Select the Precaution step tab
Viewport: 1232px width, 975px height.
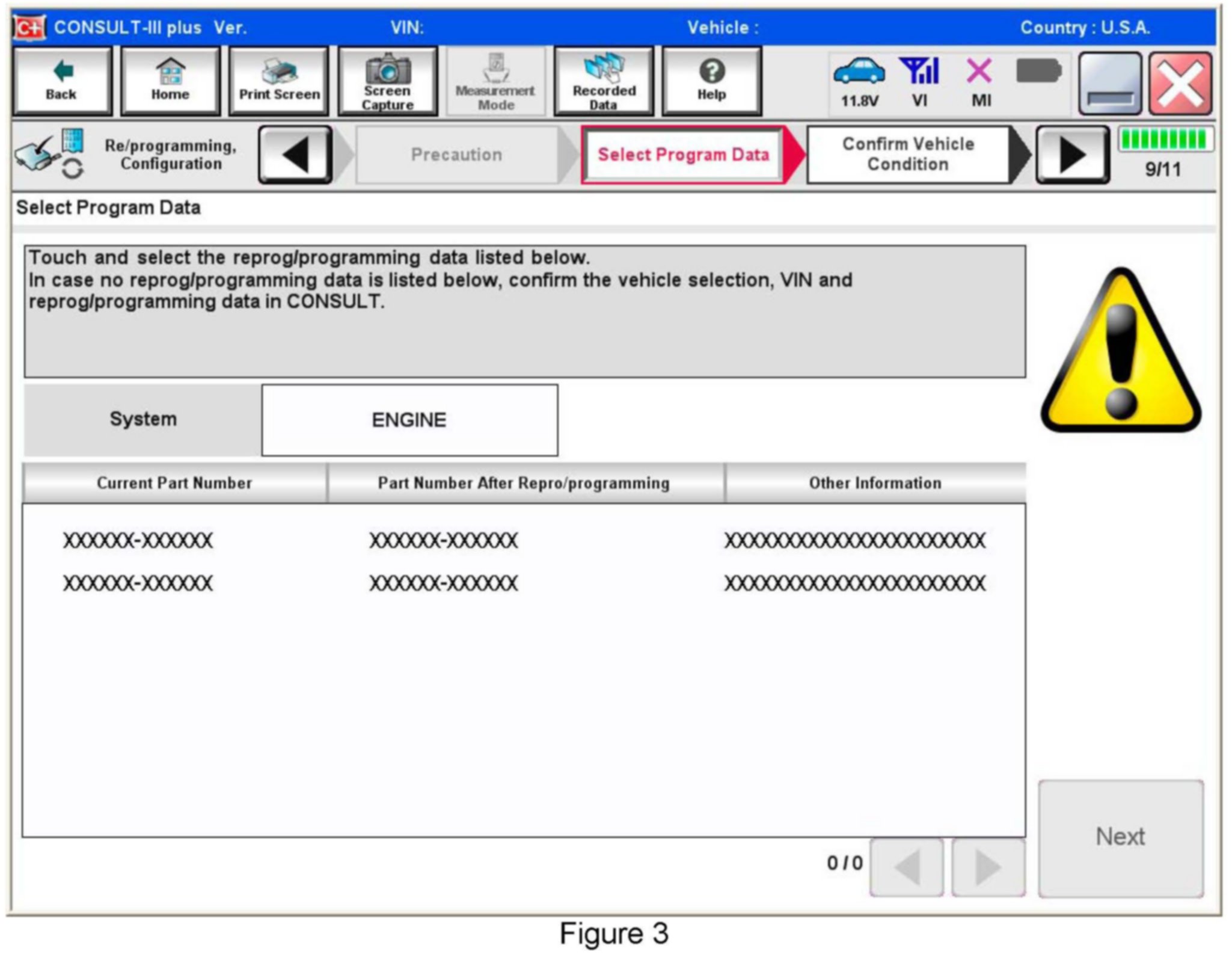point(456,155)
